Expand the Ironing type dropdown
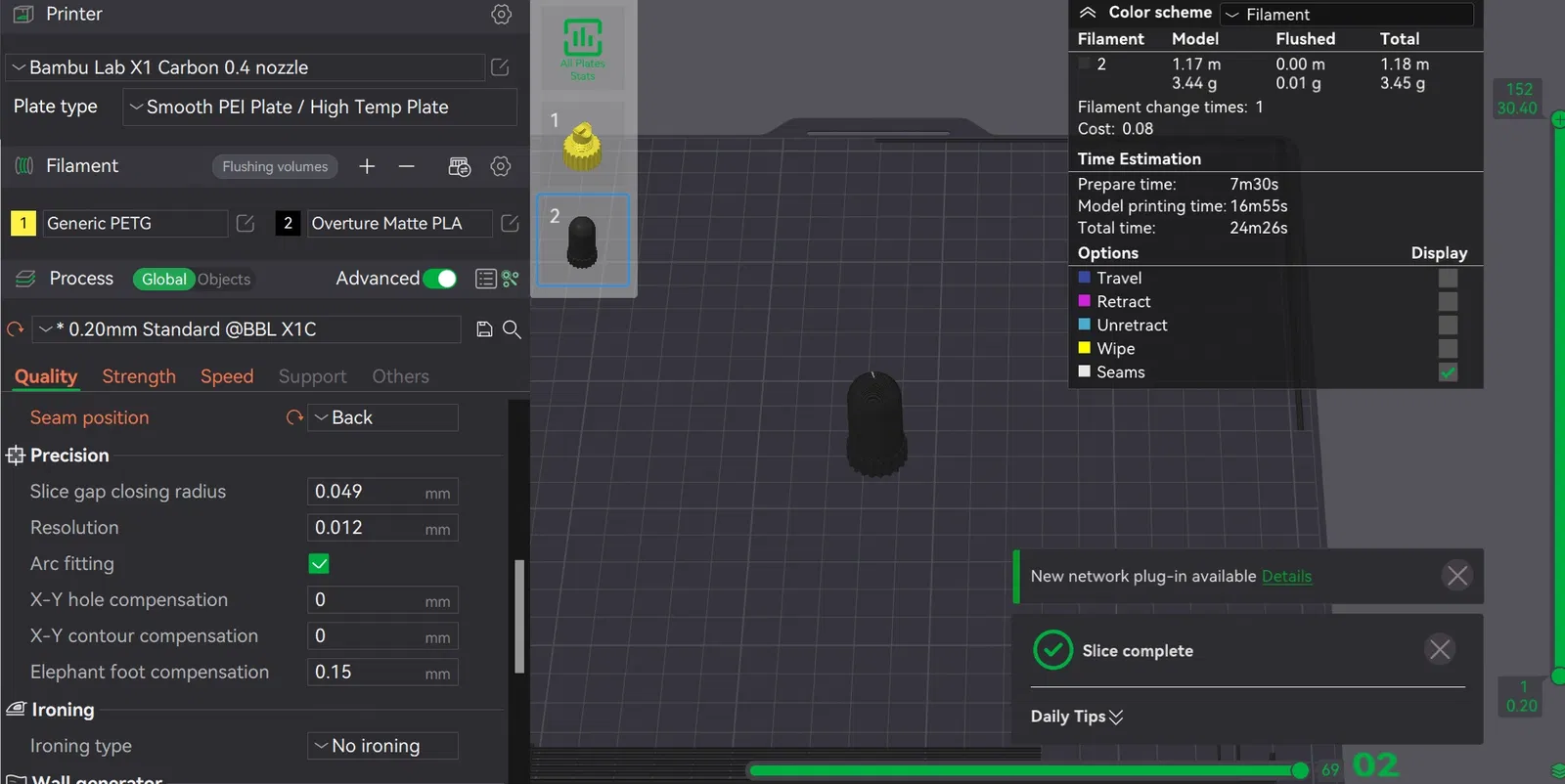Viewport: 1565px width, 784px height. (x=382, y=747)
